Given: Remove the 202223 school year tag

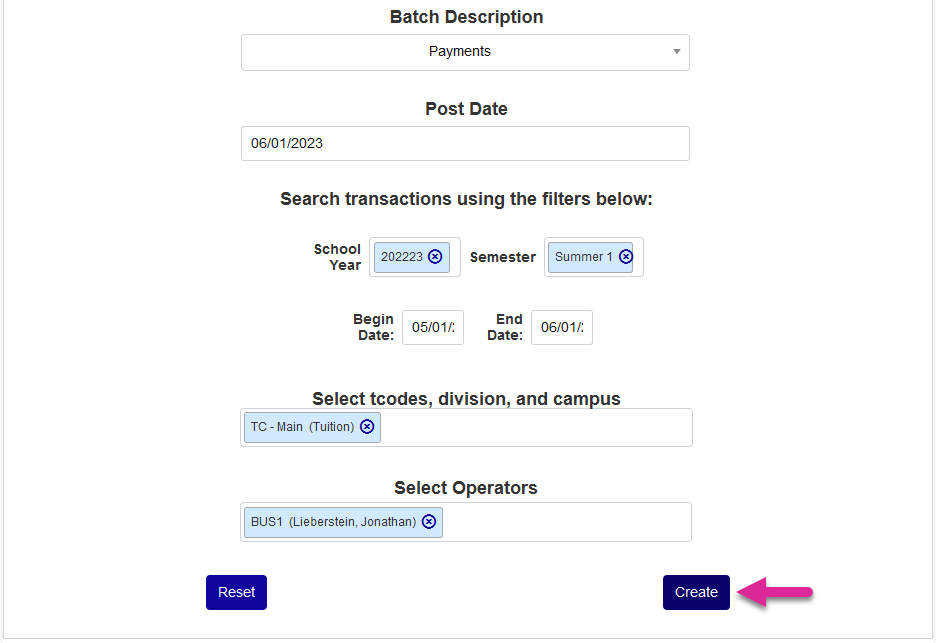Looking at the screenshot, I should [435, 257].
